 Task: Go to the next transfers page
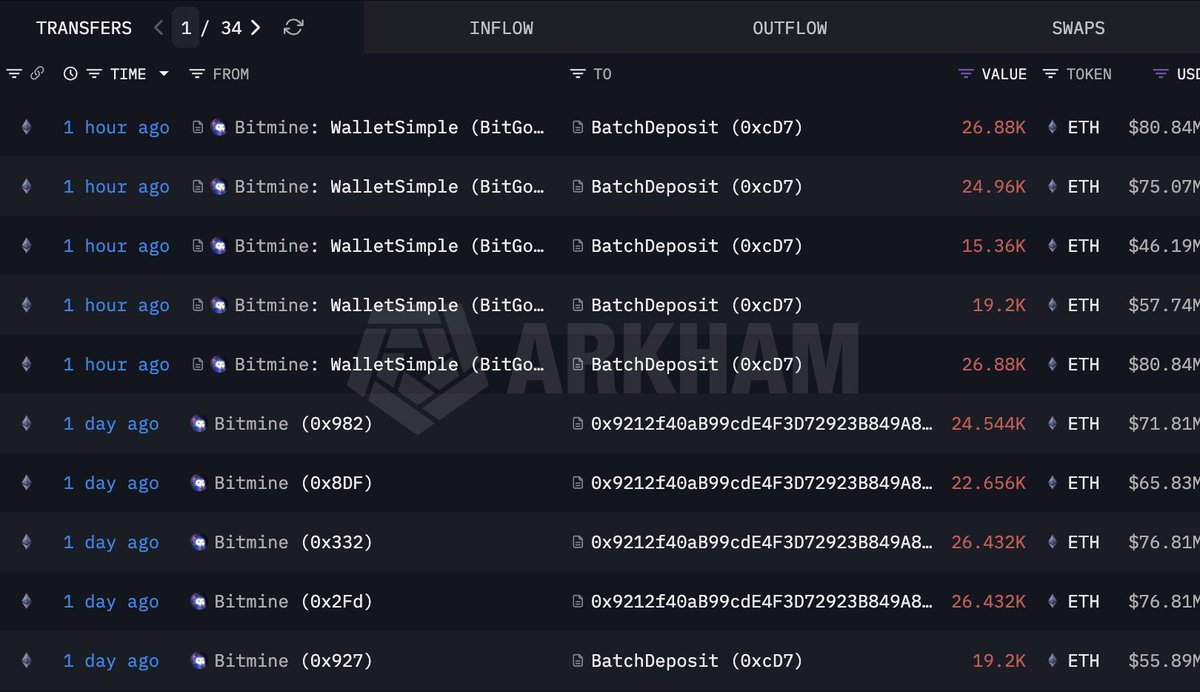pyautogui.click(x=256, y=28)
